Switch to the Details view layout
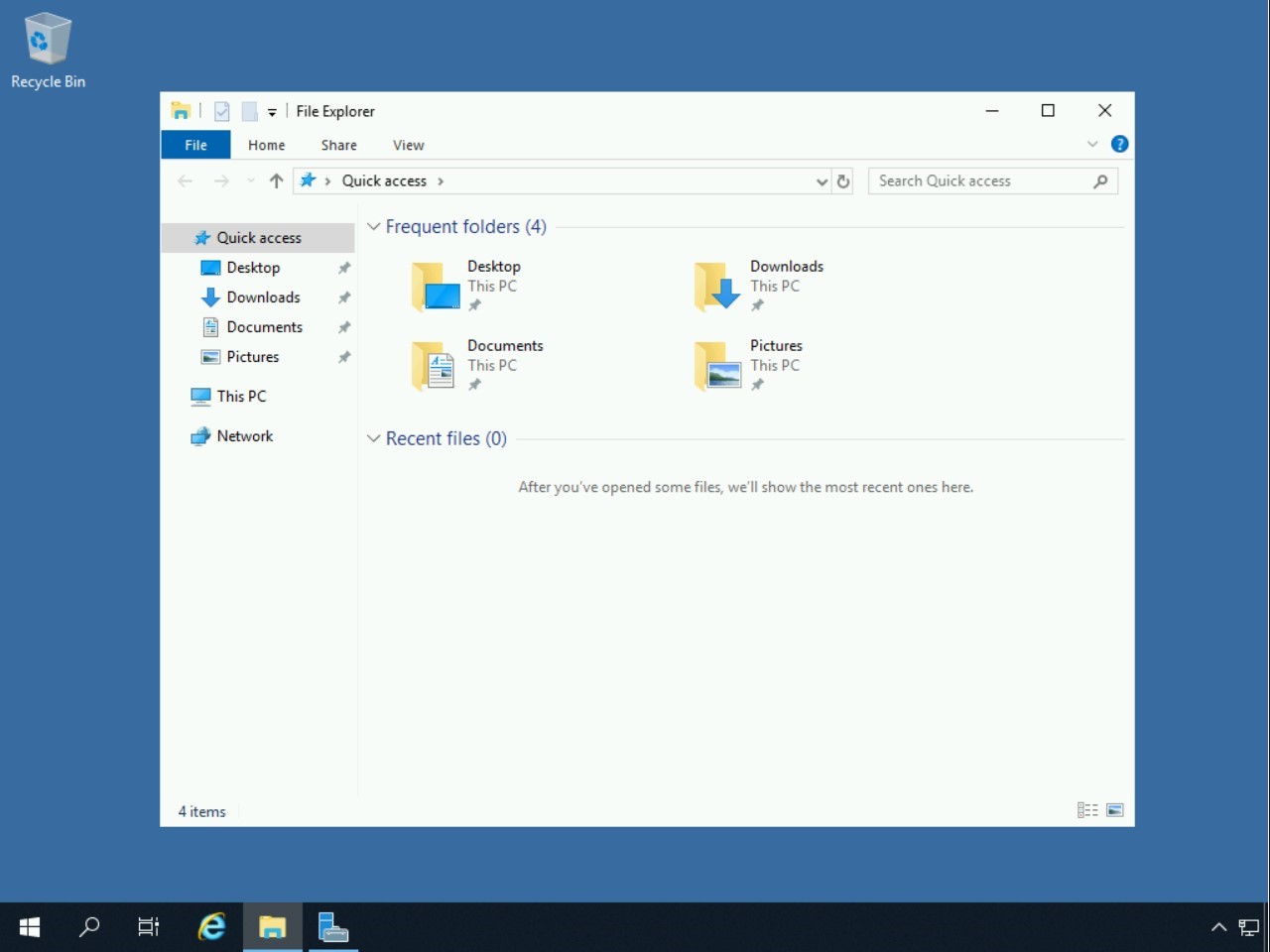 click(x=1087, y=810)
